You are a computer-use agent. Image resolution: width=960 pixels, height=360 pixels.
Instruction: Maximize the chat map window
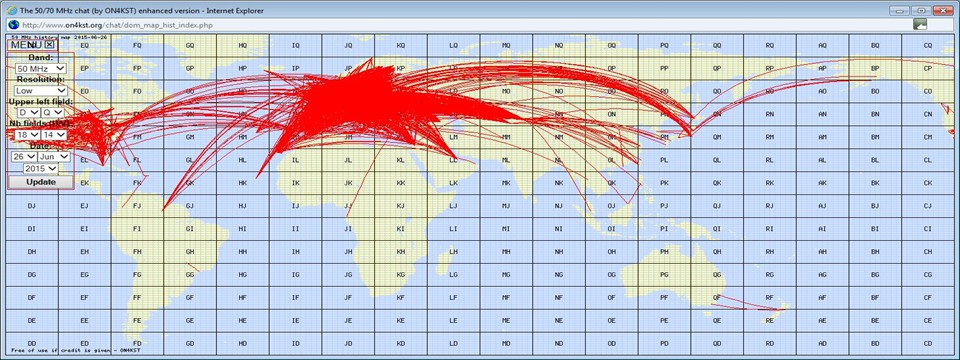(x=921, y=10)
